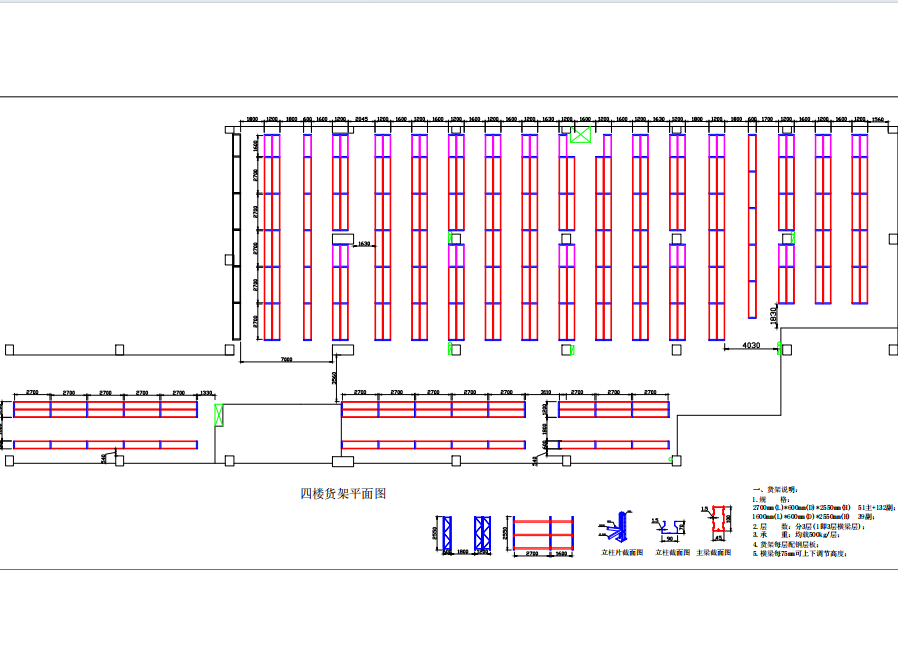Select the red 主梁截面图 beam section
The height and width of the screenshot is (654, 898).
(715, 522)
